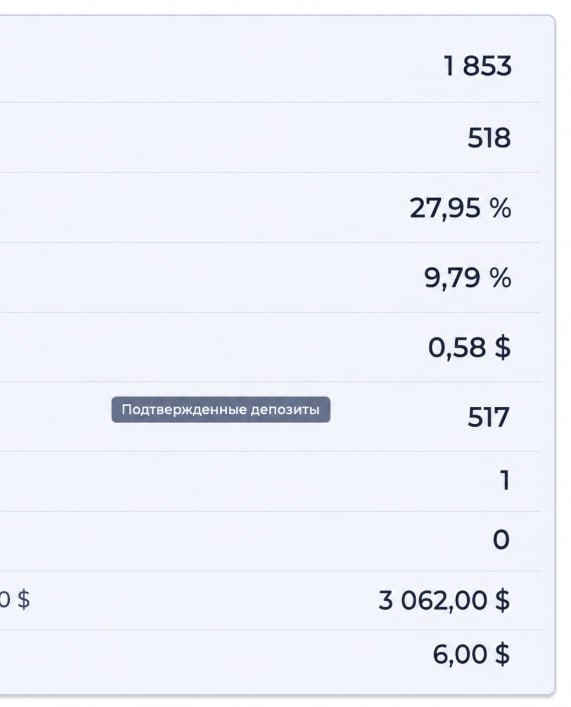The image size is (571, 707).
Task: Click the percent sign next to 9,79
Action: tap(500, 277)
